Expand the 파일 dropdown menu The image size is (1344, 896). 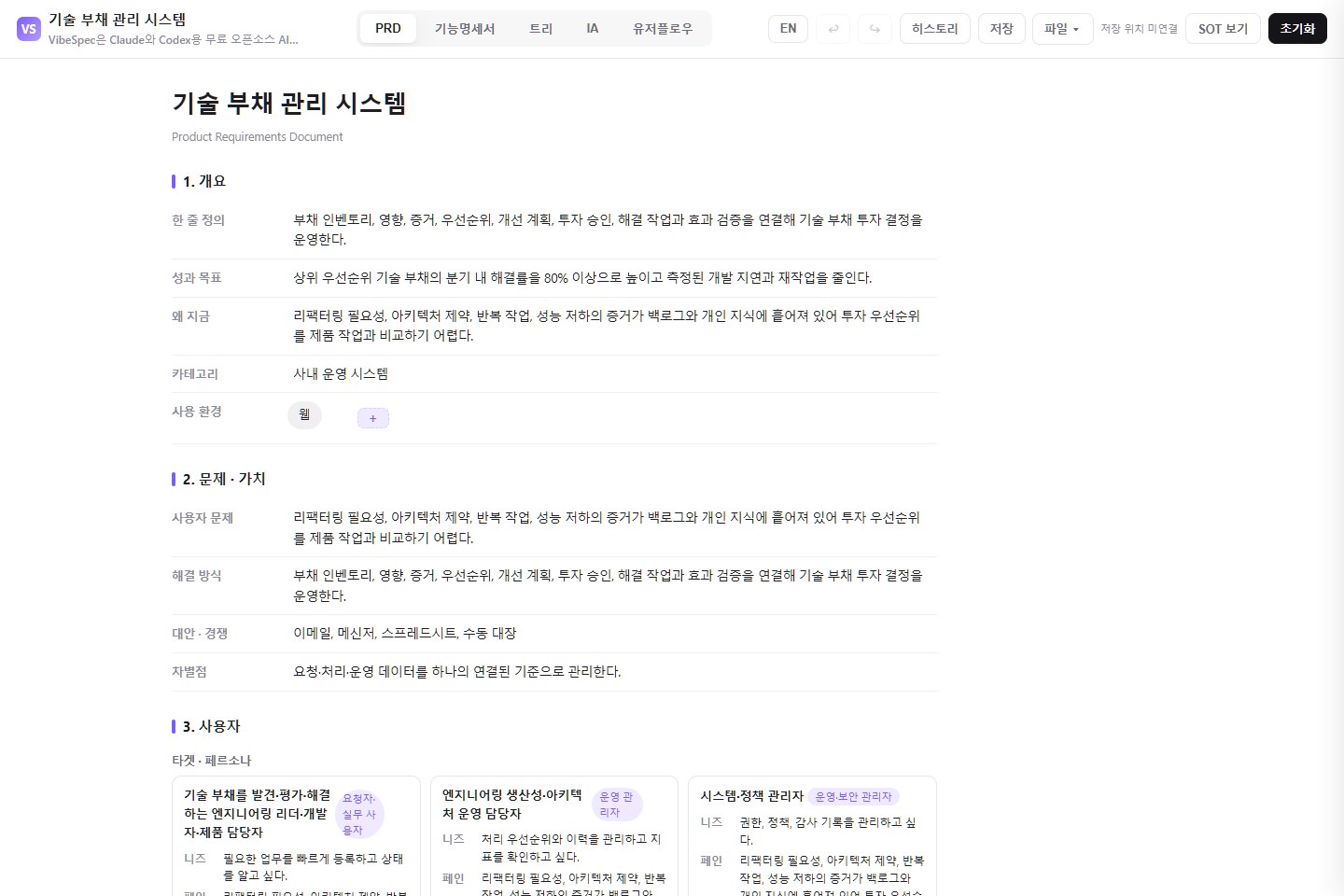(1062, 29)
